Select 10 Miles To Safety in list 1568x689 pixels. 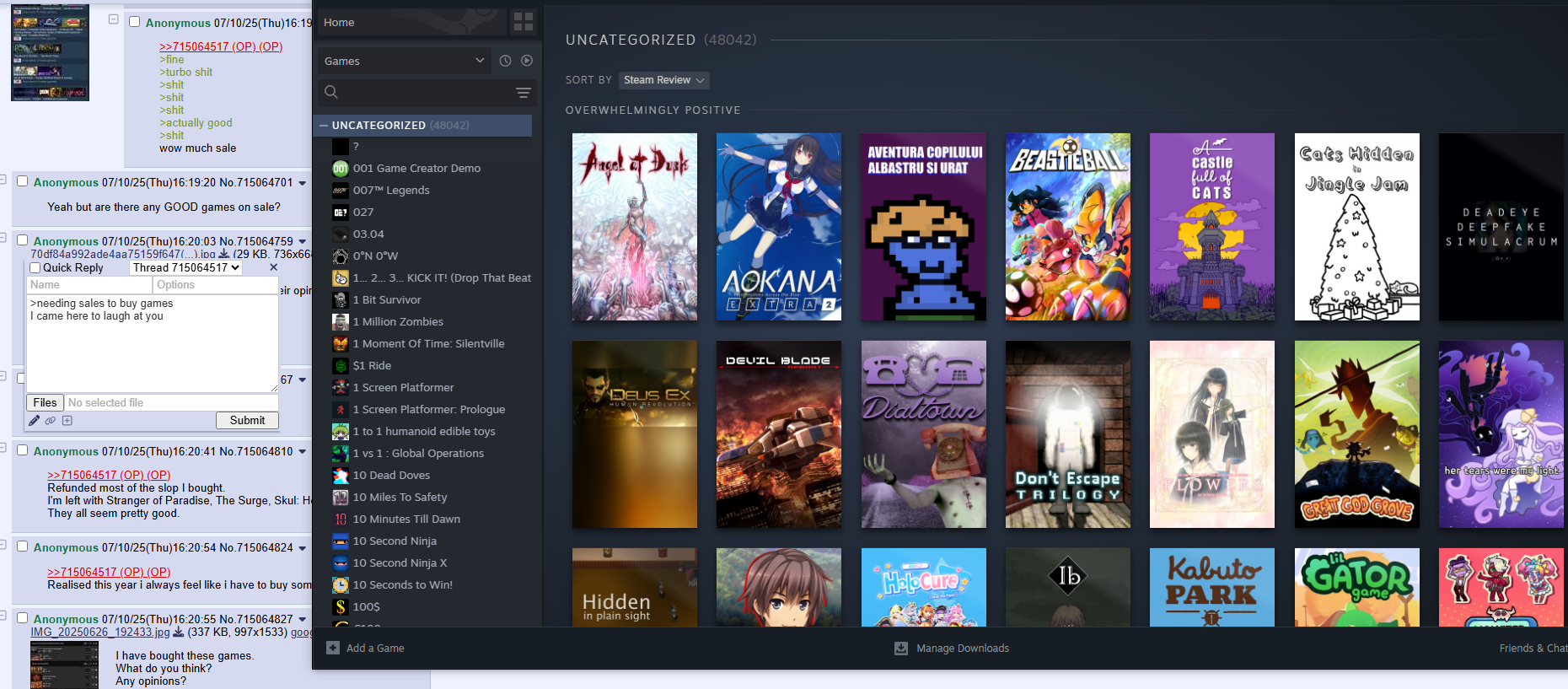(400, 498)
